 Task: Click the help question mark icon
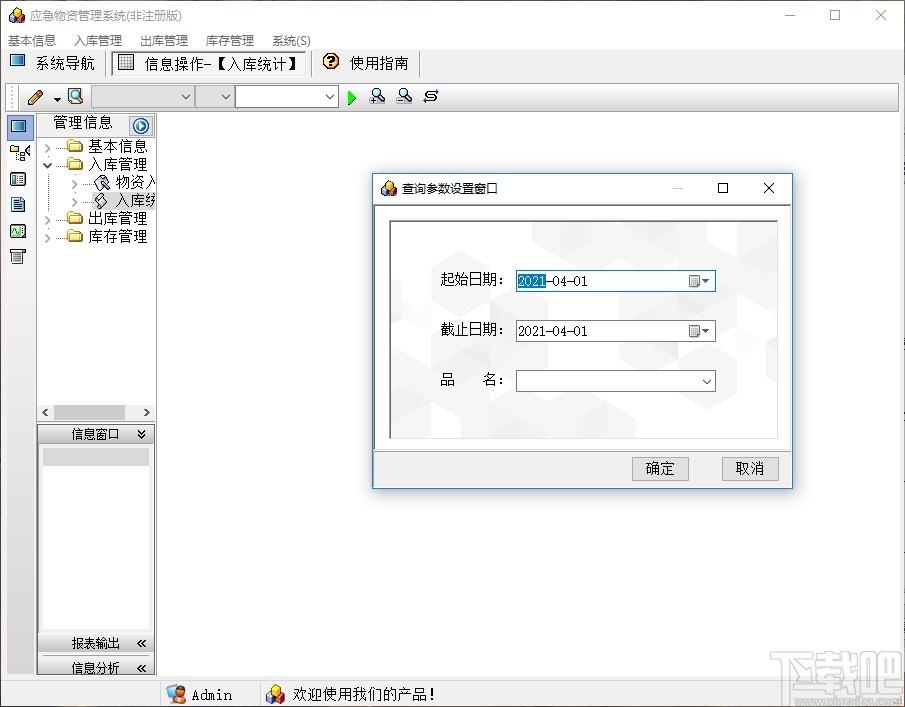point(331,61)
